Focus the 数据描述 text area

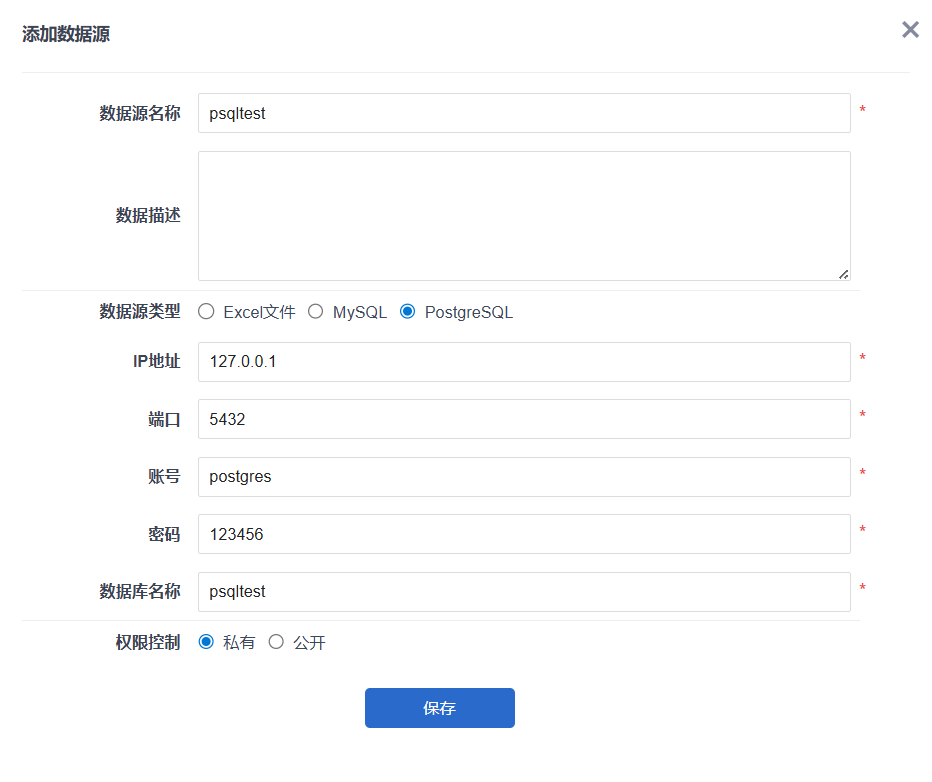pos(524,216)
